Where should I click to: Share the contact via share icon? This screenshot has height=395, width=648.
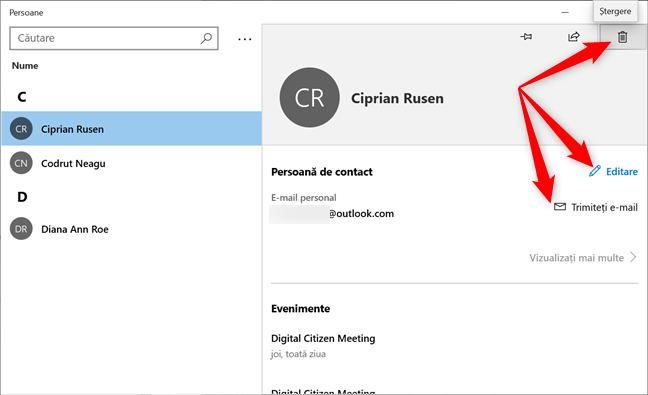(x=574, y=37)
